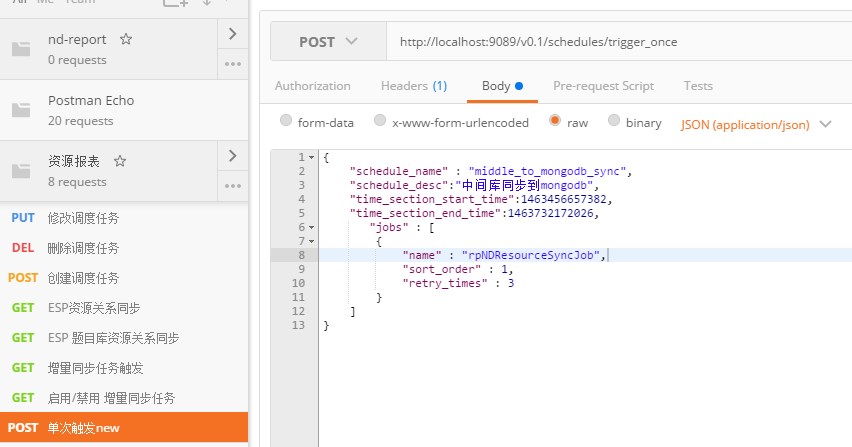Open the POST method dropdown
This screenshot has width=852, height=447.
coord(328,42)
